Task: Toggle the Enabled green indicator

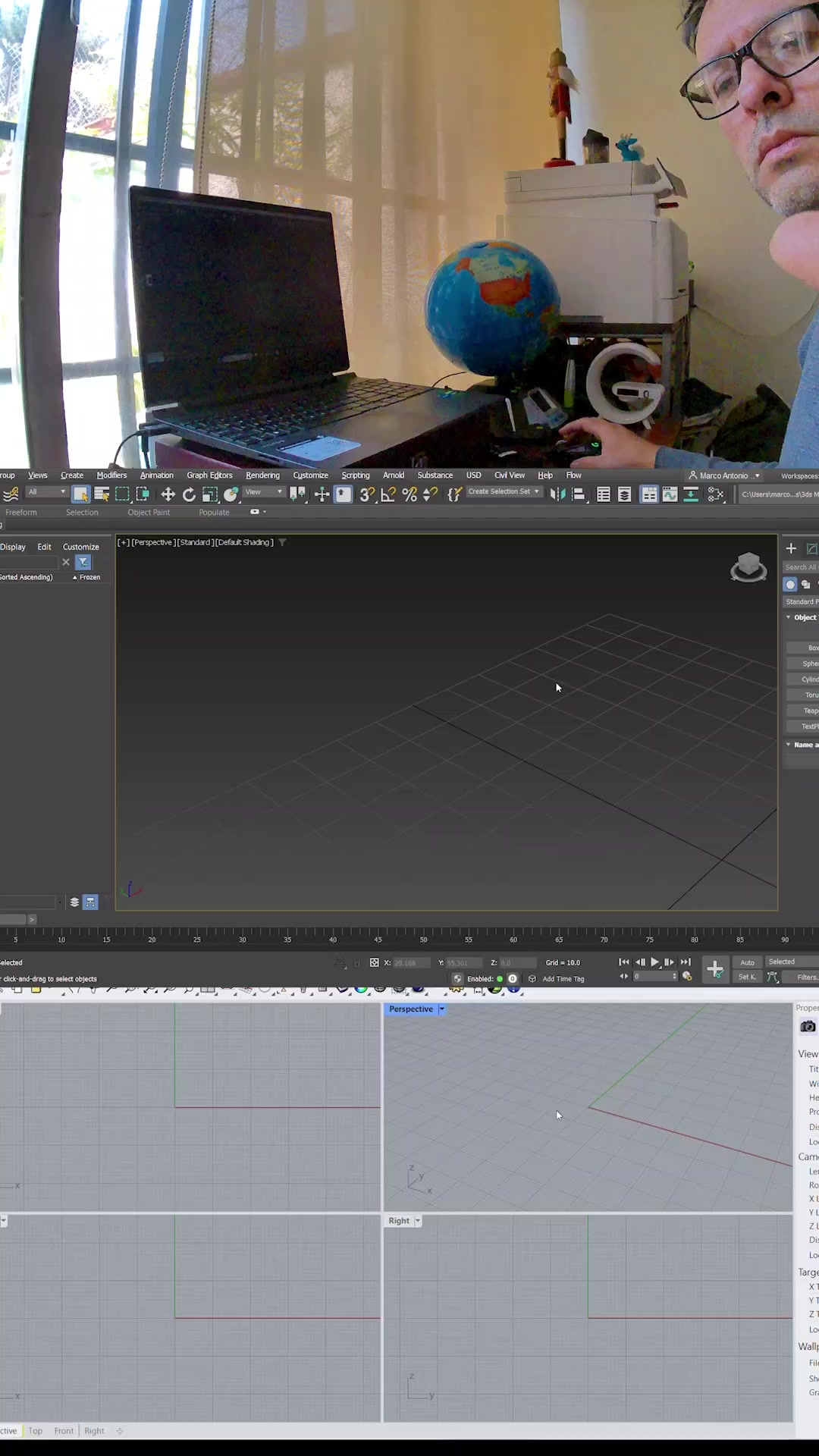Action: pos(500,979)
